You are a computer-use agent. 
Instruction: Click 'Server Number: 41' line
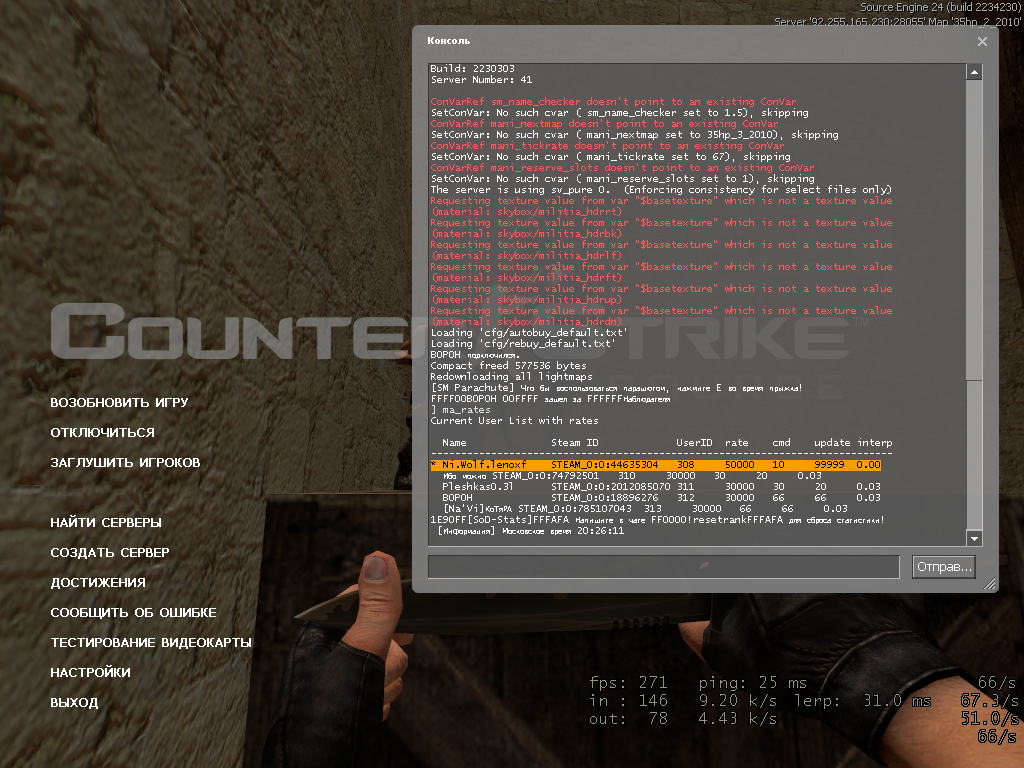[481, 80]
